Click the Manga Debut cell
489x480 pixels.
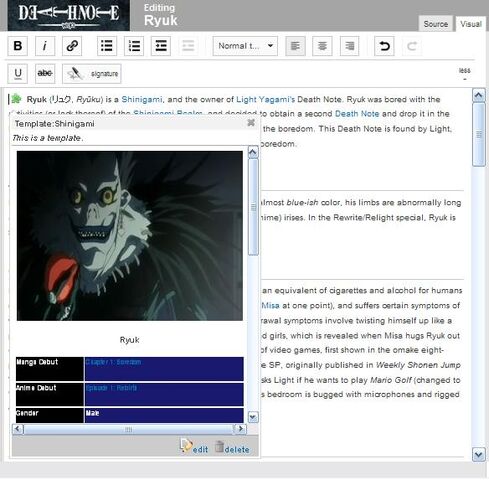pos(50,369)
